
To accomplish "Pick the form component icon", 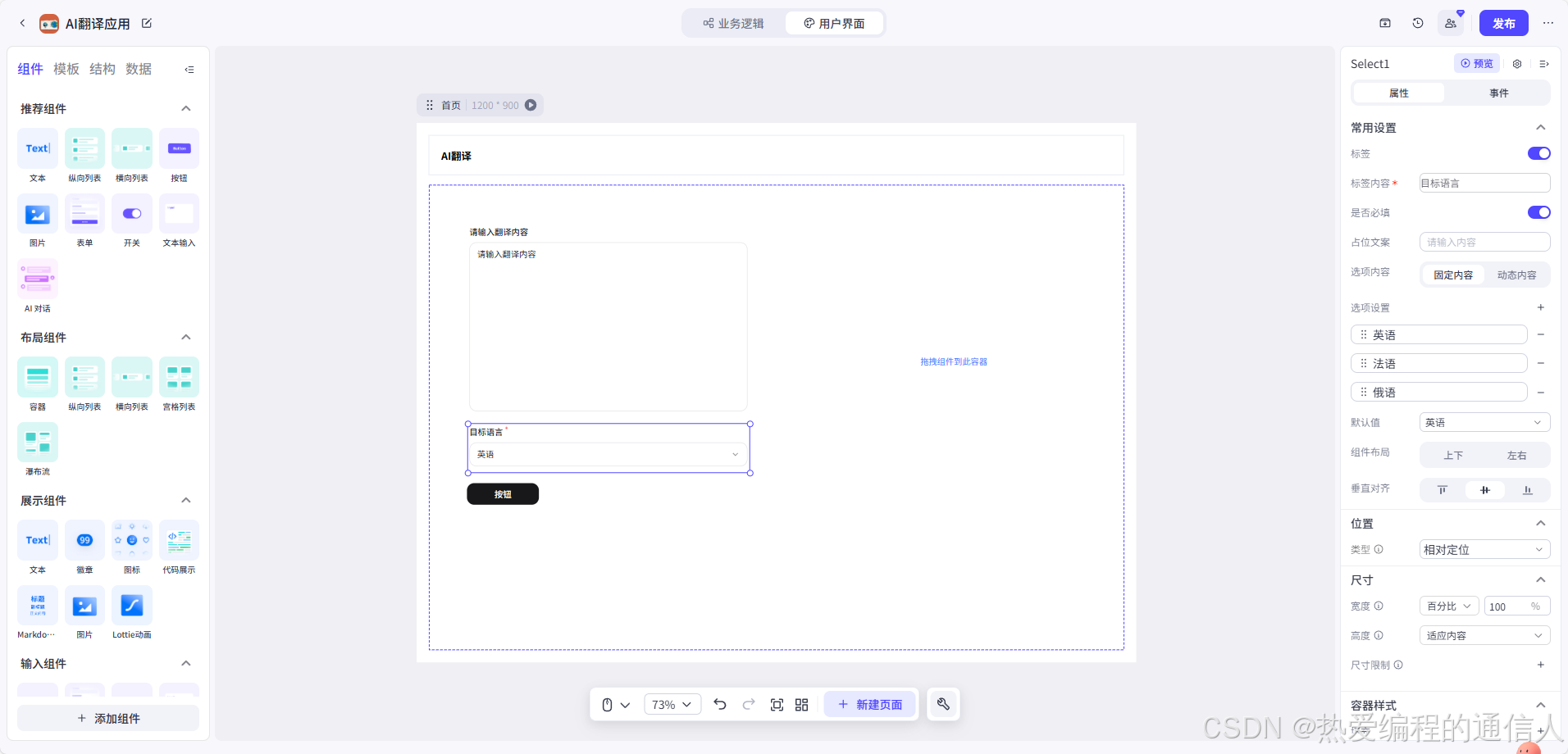I will click(x=84, y=214).
